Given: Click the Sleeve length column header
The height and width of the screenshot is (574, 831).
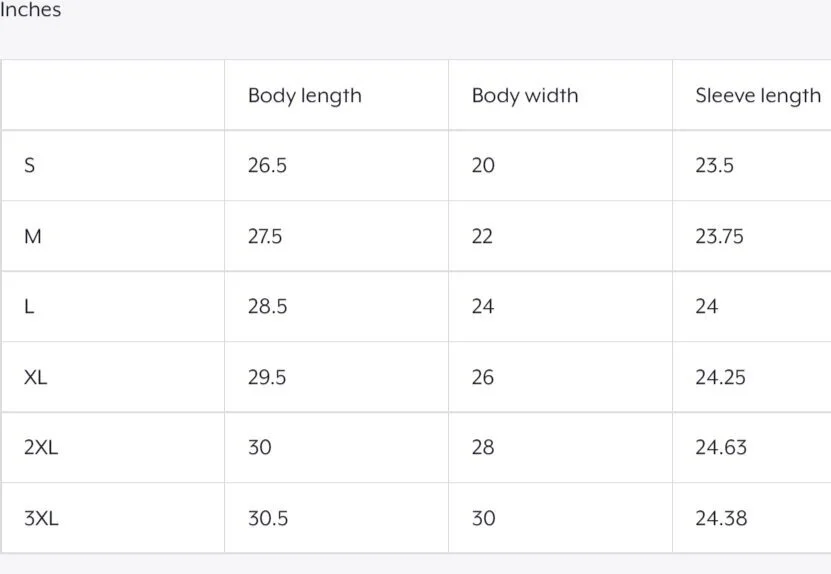Looking at the screenshot, I should 757,96.
